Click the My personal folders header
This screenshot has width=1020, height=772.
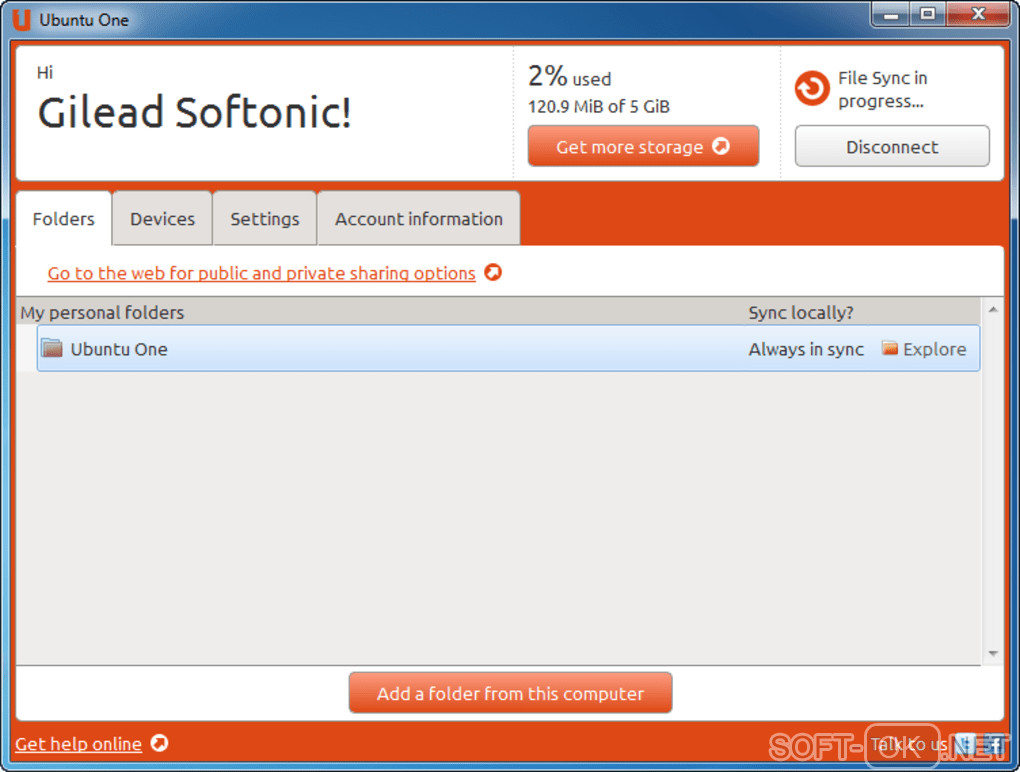click(102, 313)
